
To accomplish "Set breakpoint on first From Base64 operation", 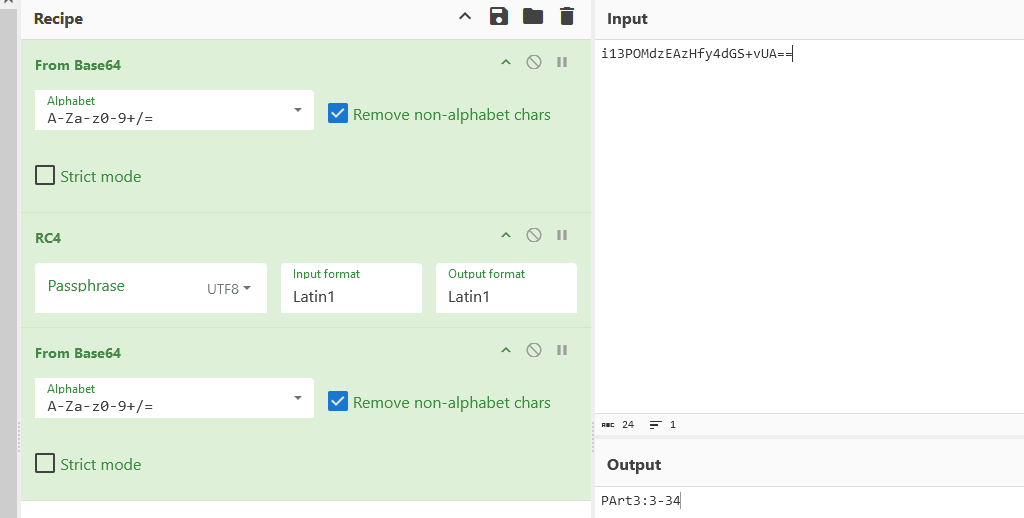I will click(x=562, y=62).
